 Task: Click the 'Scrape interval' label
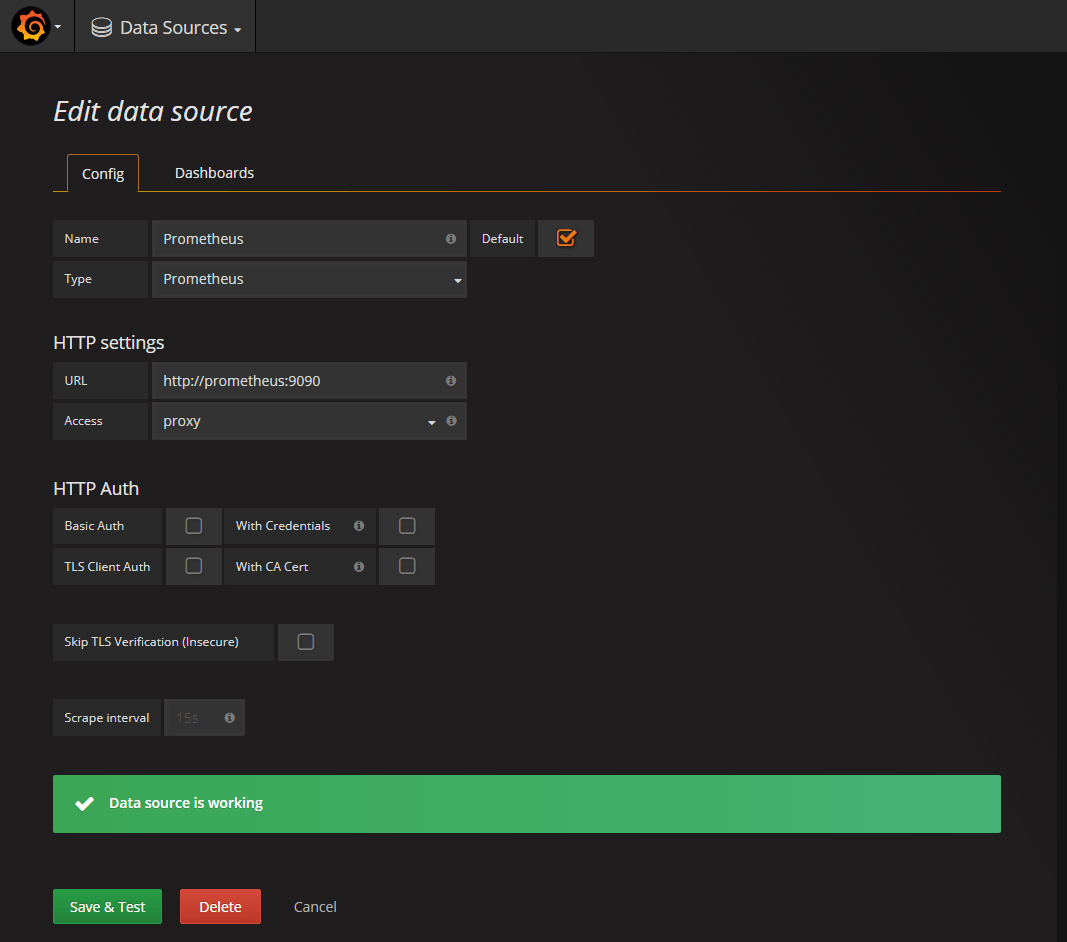pos(107,717)
